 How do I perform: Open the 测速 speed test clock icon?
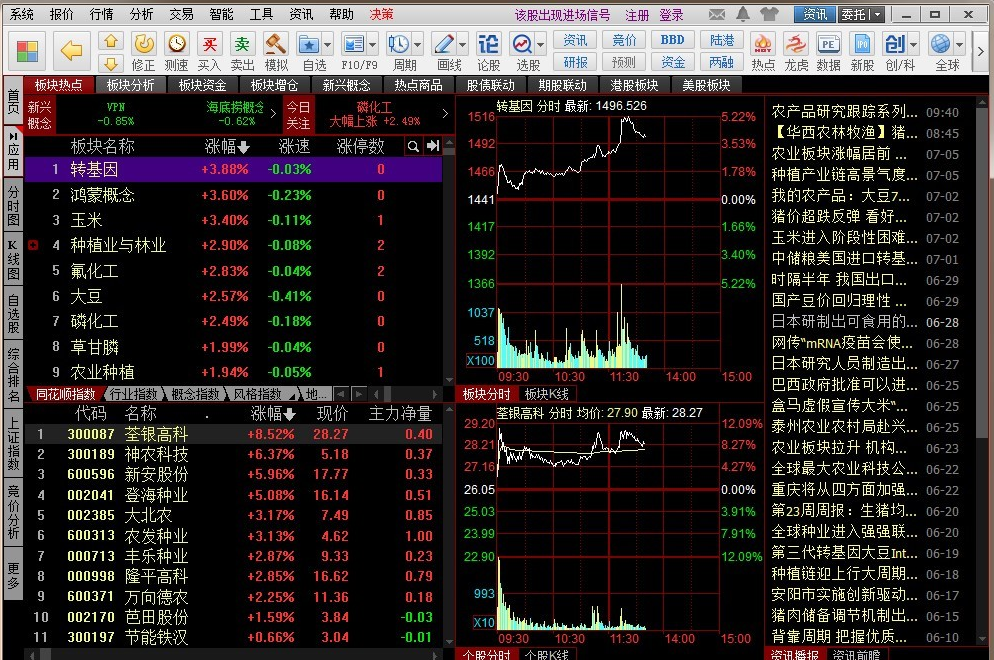[x=176, y=49]
